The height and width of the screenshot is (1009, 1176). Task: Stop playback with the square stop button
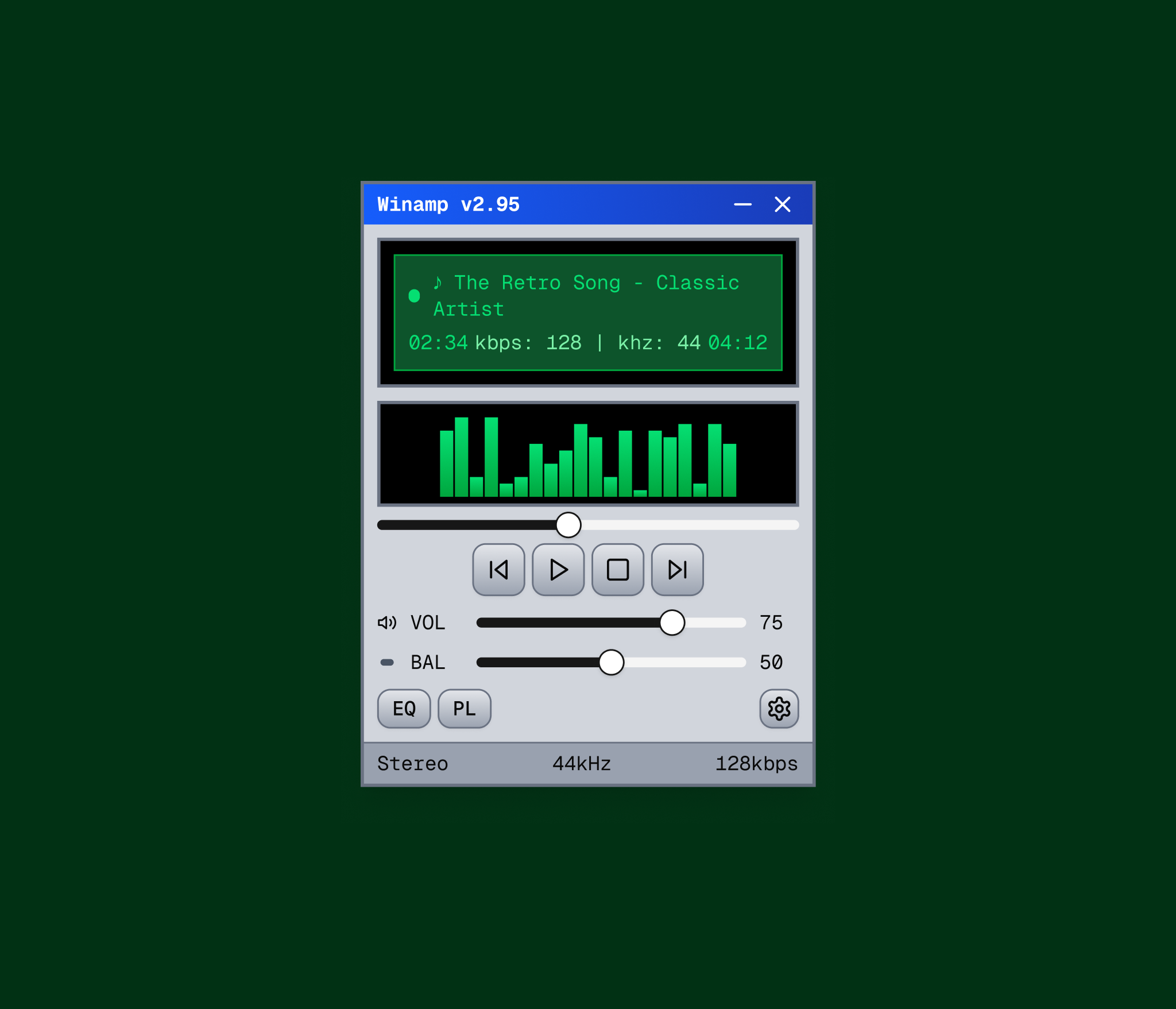618,570
